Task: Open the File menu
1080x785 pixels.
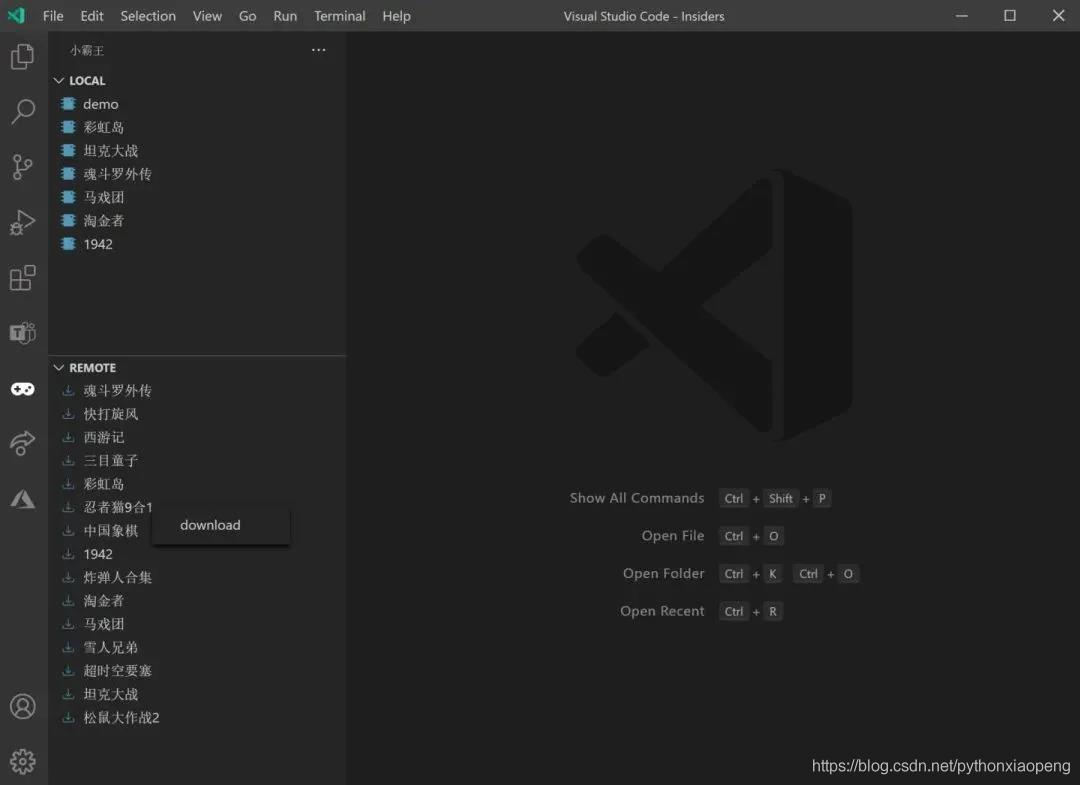Action: [53, 16]
